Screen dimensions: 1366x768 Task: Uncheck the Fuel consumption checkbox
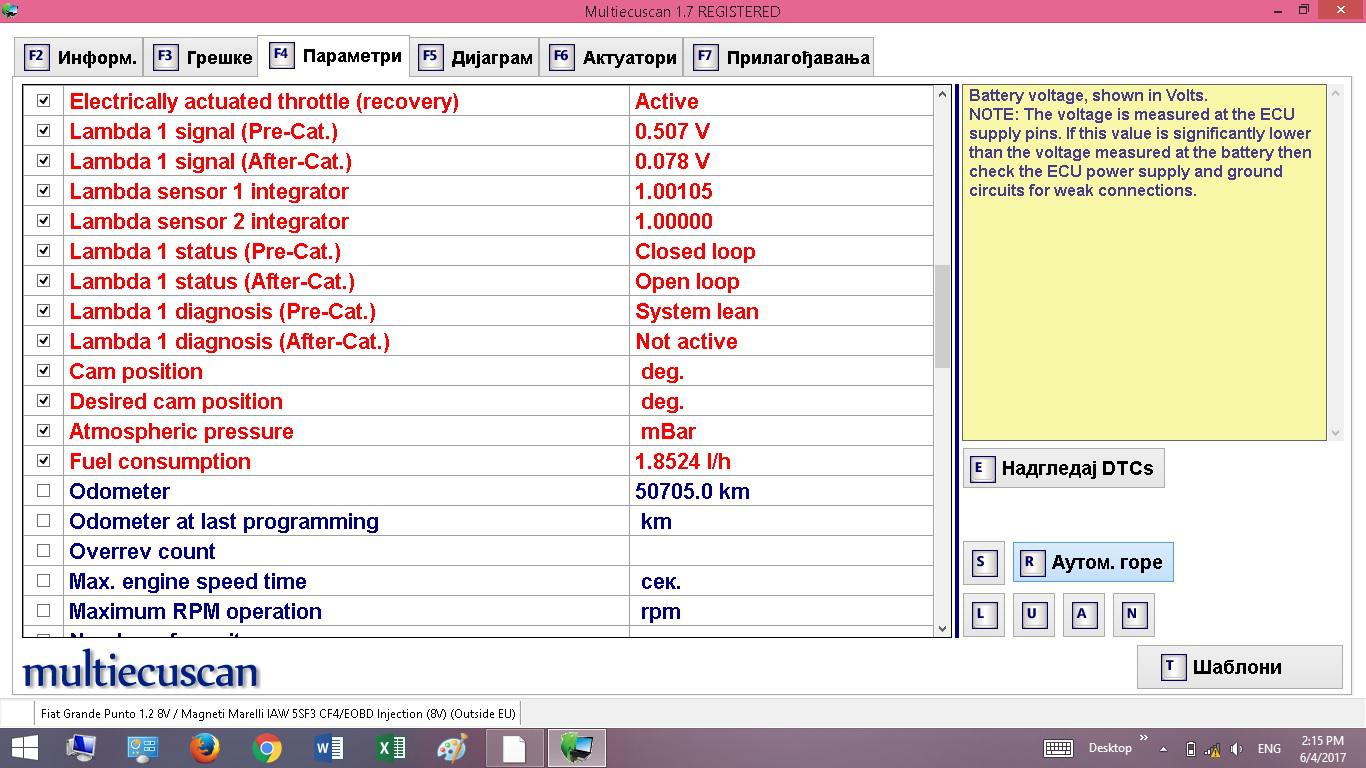coord(43,461)
